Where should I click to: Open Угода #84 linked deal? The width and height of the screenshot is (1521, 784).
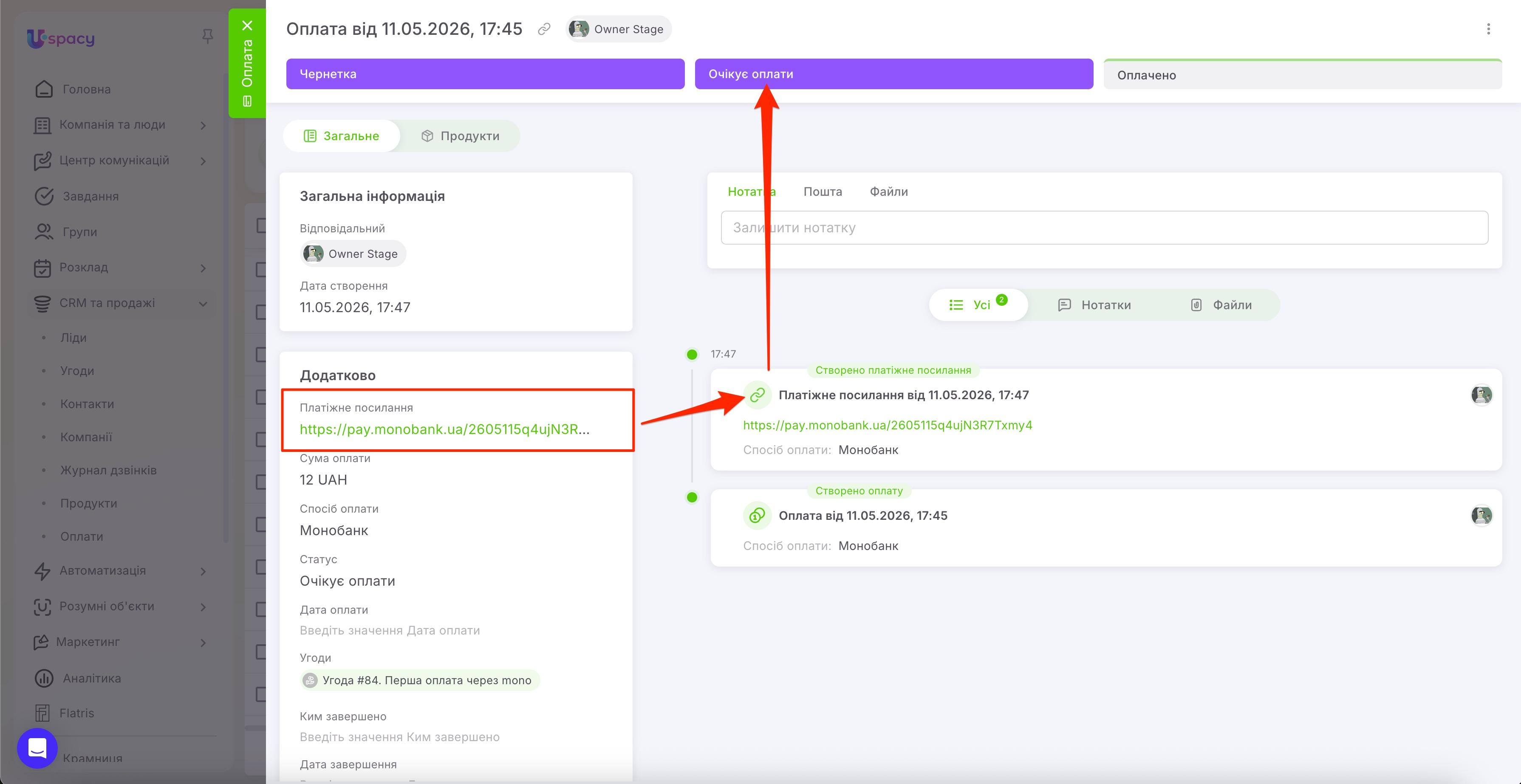[420, 680]
